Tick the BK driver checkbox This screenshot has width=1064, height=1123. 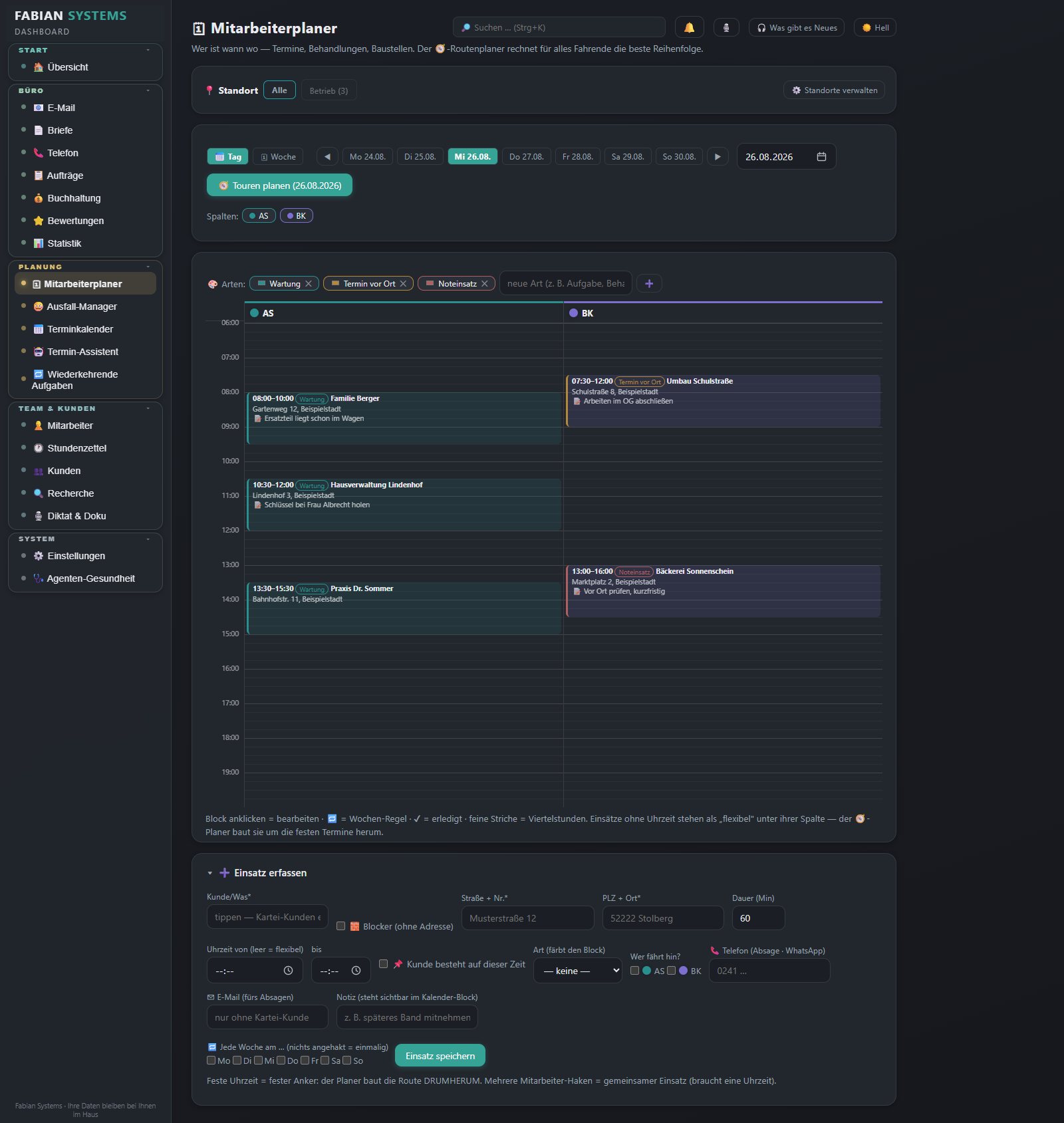[x=671, y=971]
